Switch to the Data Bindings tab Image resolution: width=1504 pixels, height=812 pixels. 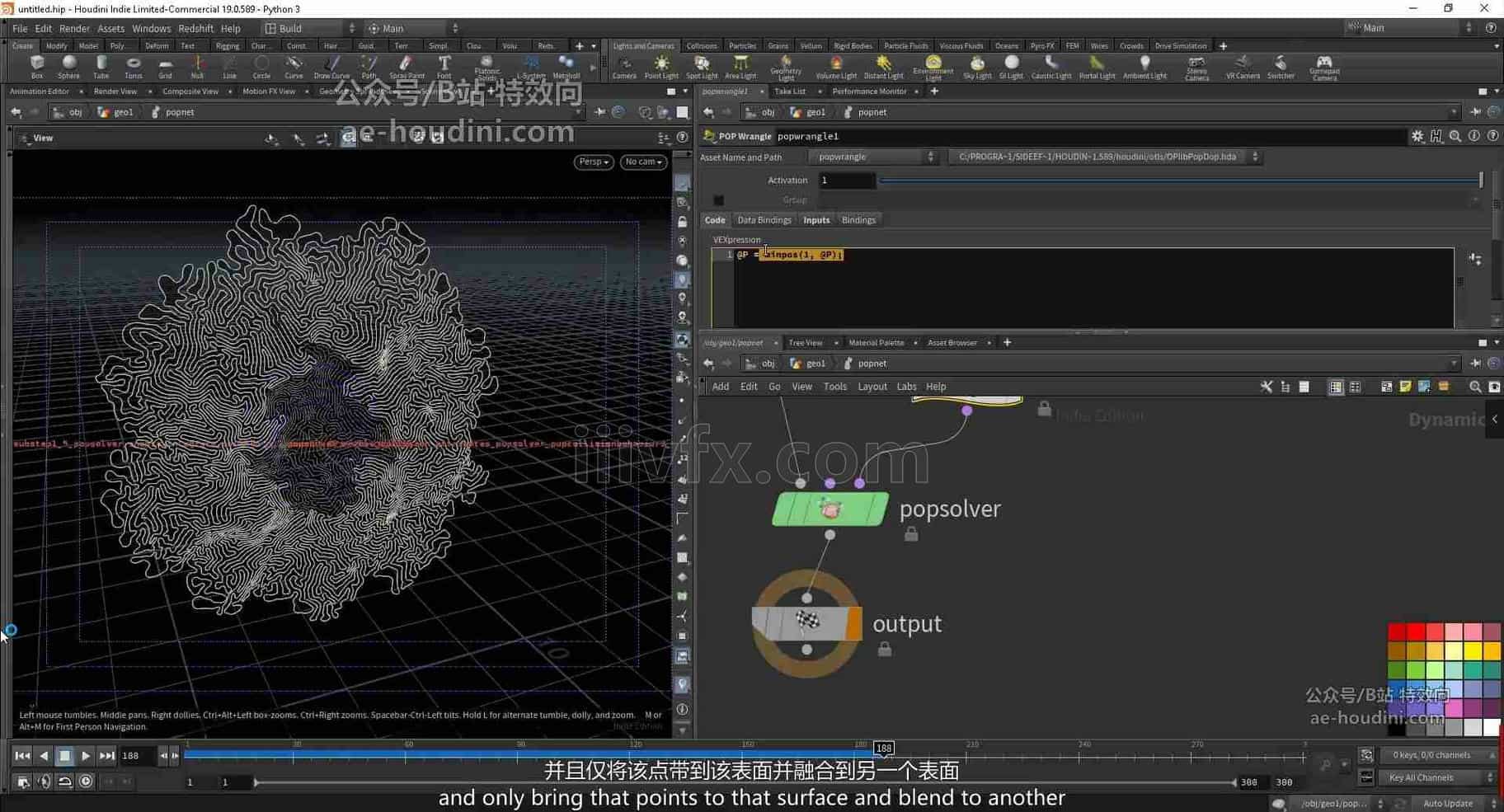[764, 220]
